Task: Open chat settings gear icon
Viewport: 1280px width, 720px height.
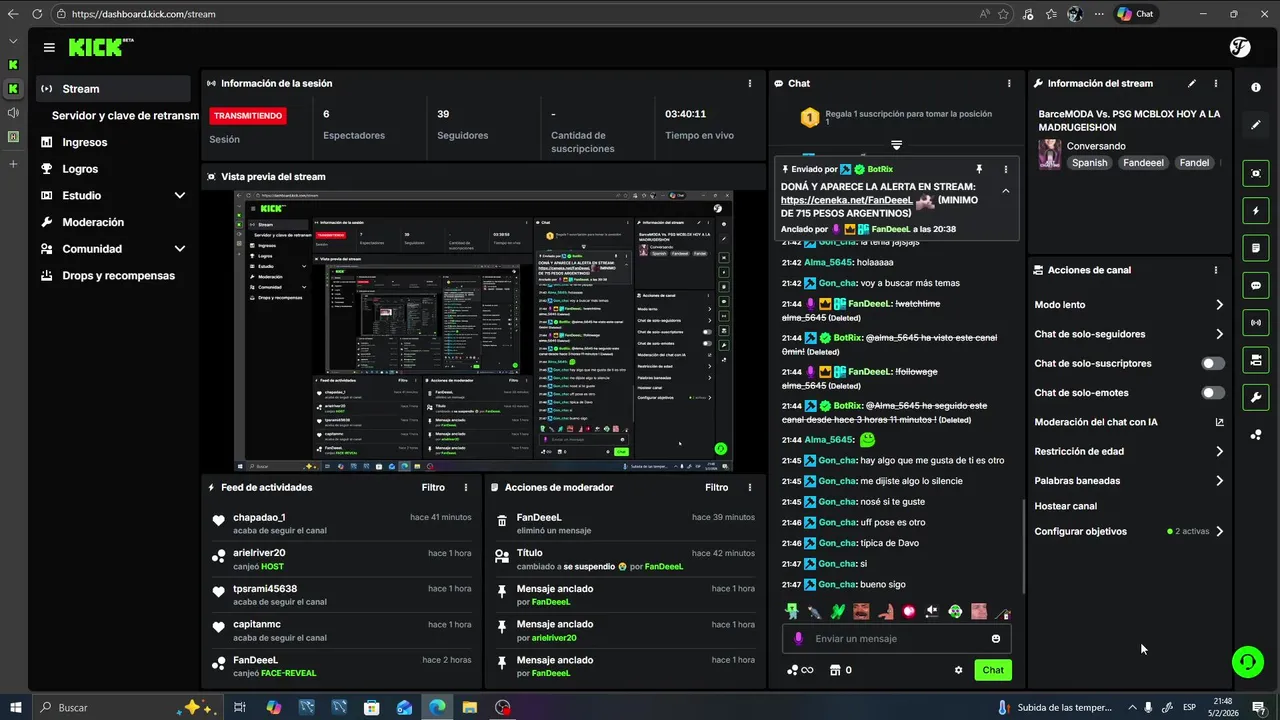Action: [958, 670]
